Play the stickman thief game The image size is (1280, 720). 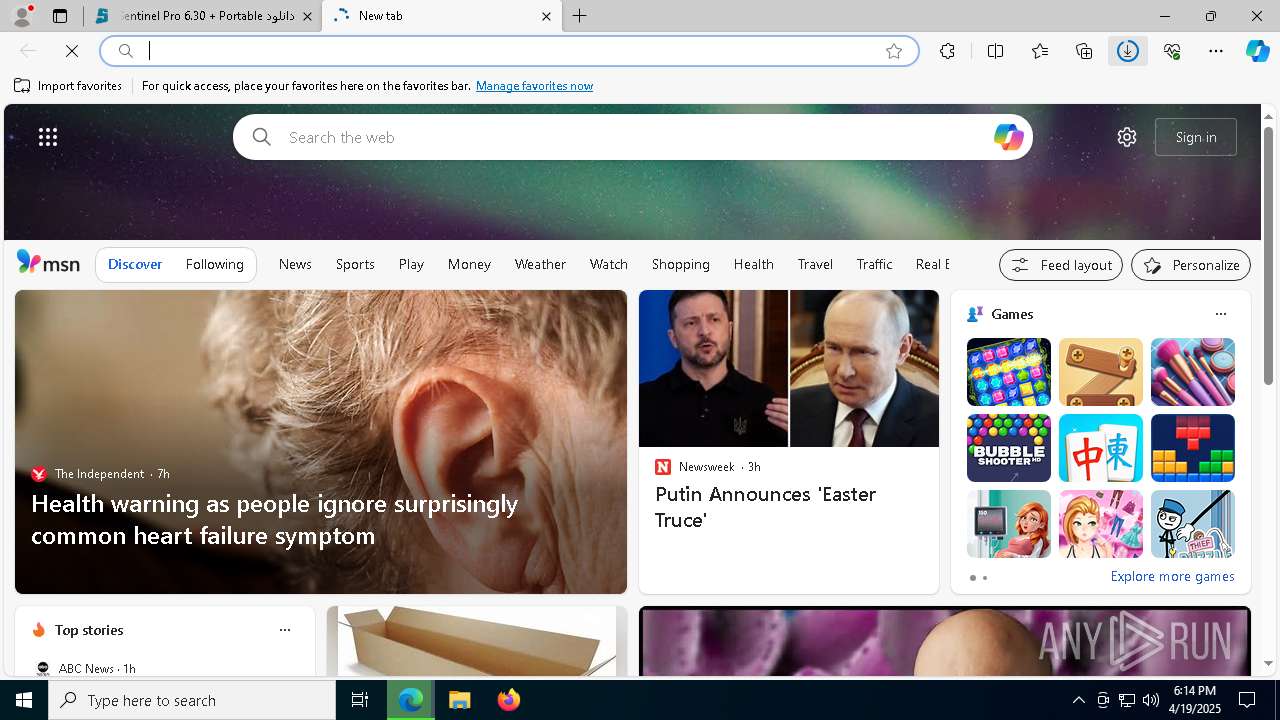1193,524
